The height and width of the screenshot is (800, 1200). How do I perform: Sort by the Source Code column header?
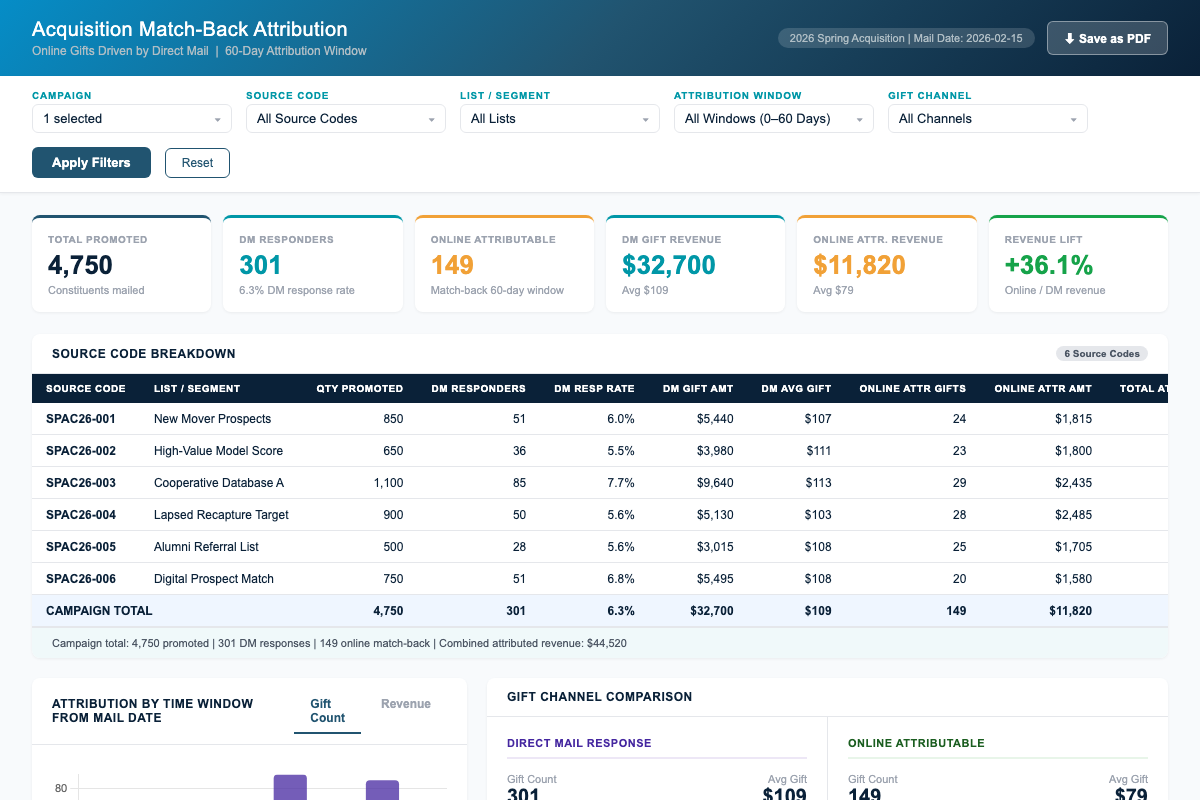click(86, 388)
